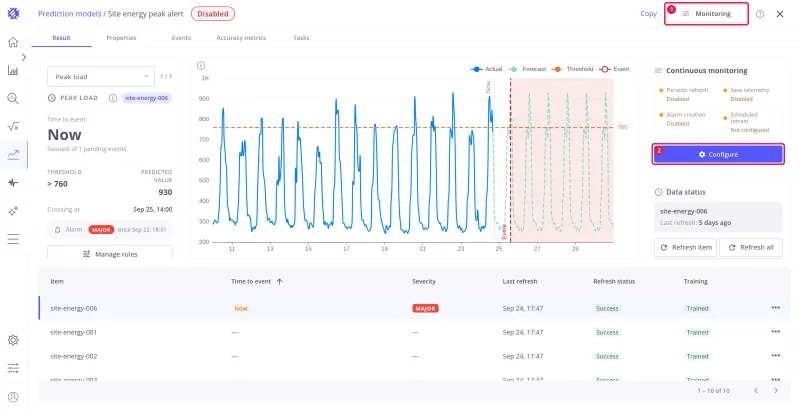Expand the left sidebar chevron
Screen dimensions: 800x411
click(24, 58)
